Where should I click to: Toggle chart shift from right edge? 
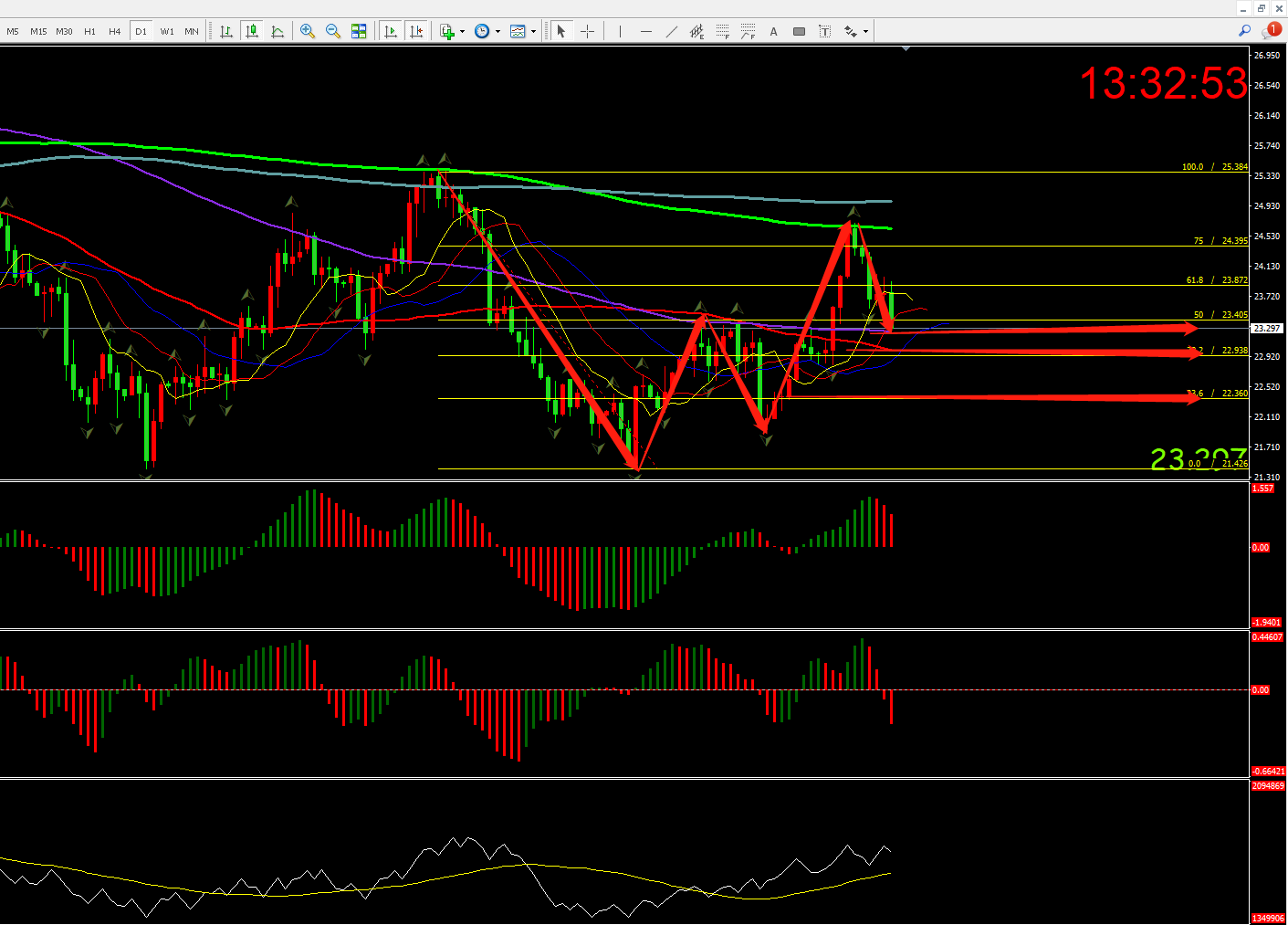(x=416, y=31)
